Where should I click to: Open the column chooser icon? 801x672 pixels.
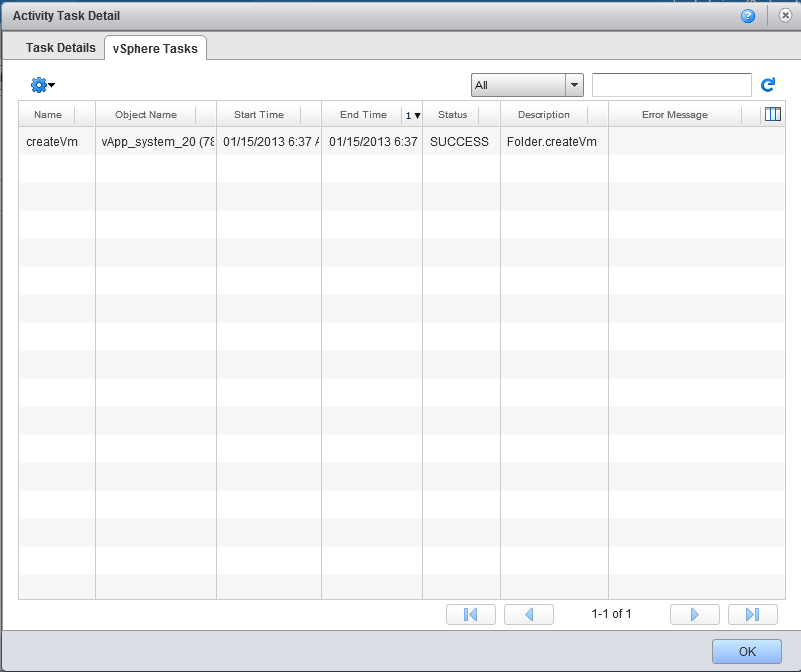click(772, 115)
